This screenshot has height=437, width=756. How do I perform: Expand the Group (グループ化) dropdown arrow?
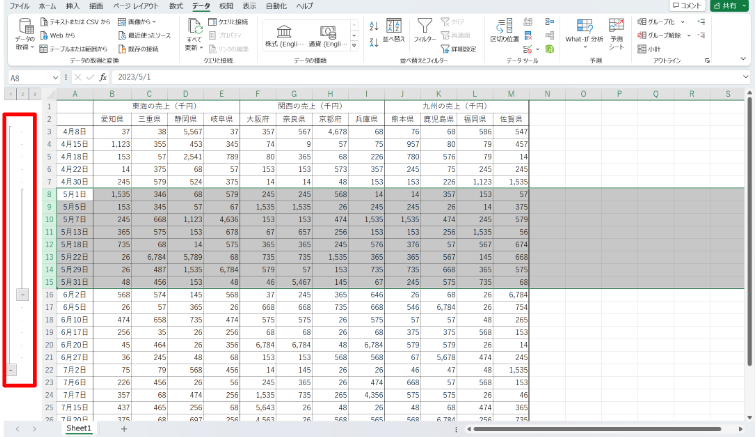point(682,22)
